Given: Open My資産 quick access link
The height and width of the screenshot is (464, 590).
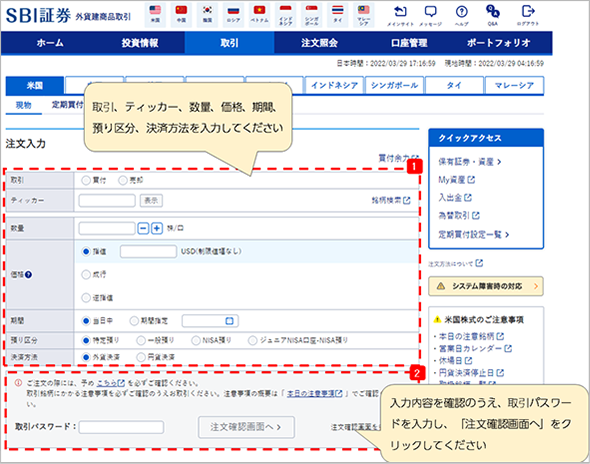Looking at the screenshot, I should pyautogui.click(x=456, y=180).
